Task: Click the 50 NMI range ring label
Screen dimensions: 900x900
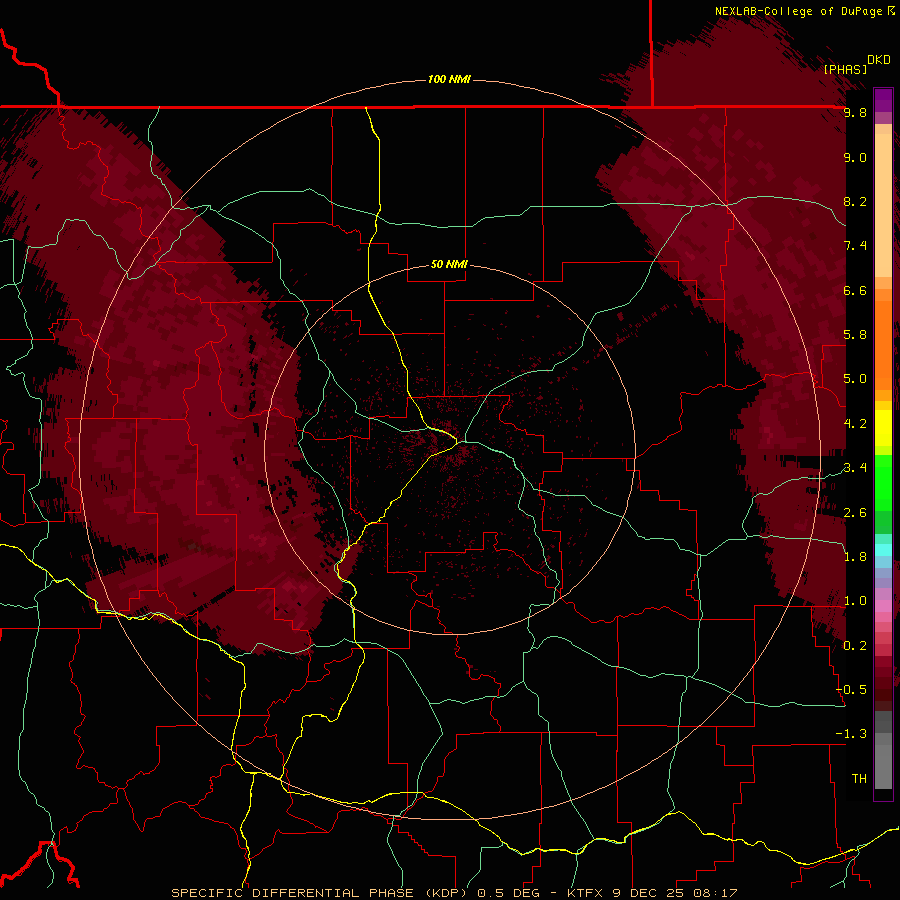Action: 449,264
